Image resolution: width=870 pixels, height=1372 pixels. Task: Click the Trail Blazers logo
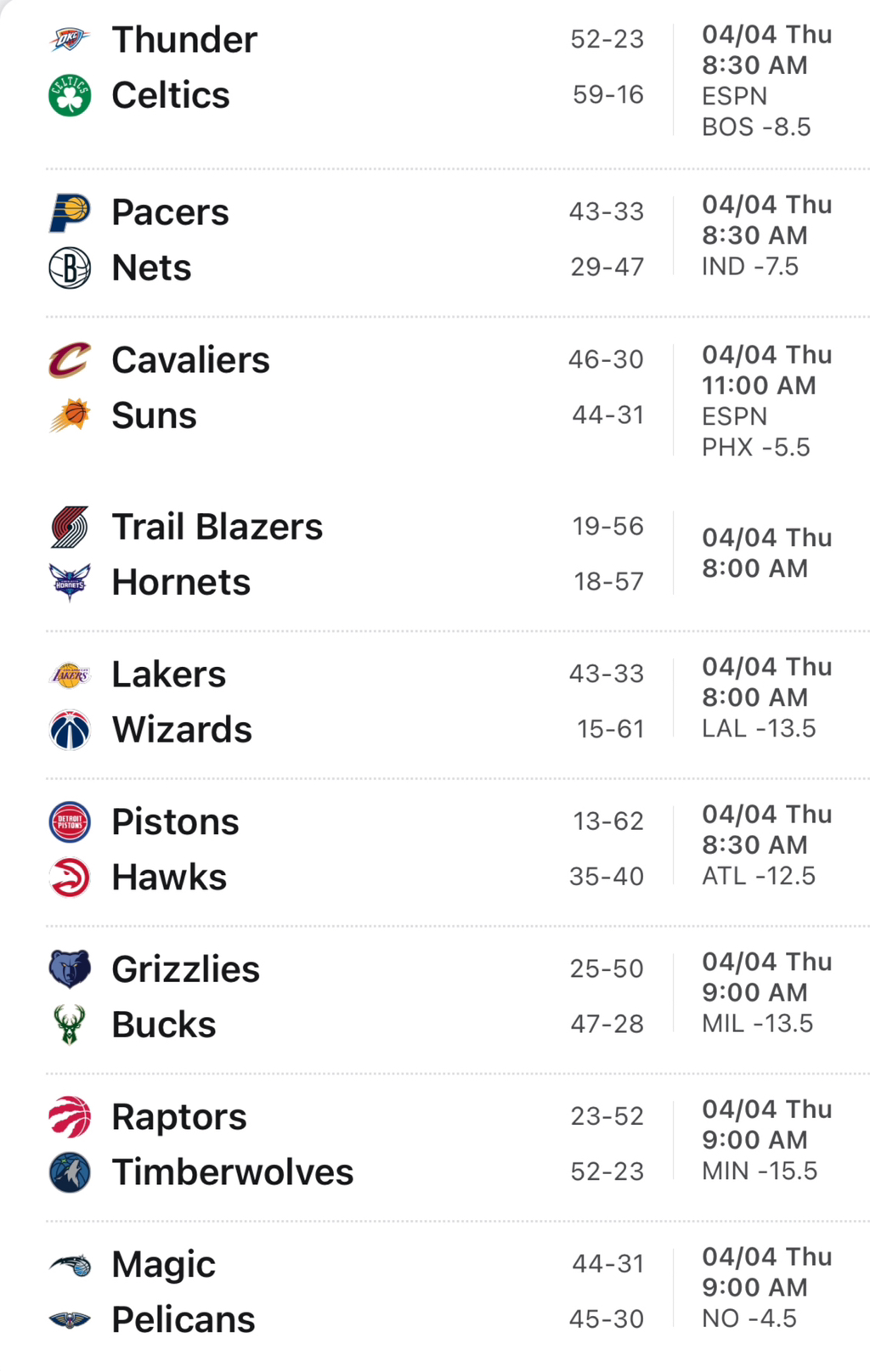[x=70, y=527]
